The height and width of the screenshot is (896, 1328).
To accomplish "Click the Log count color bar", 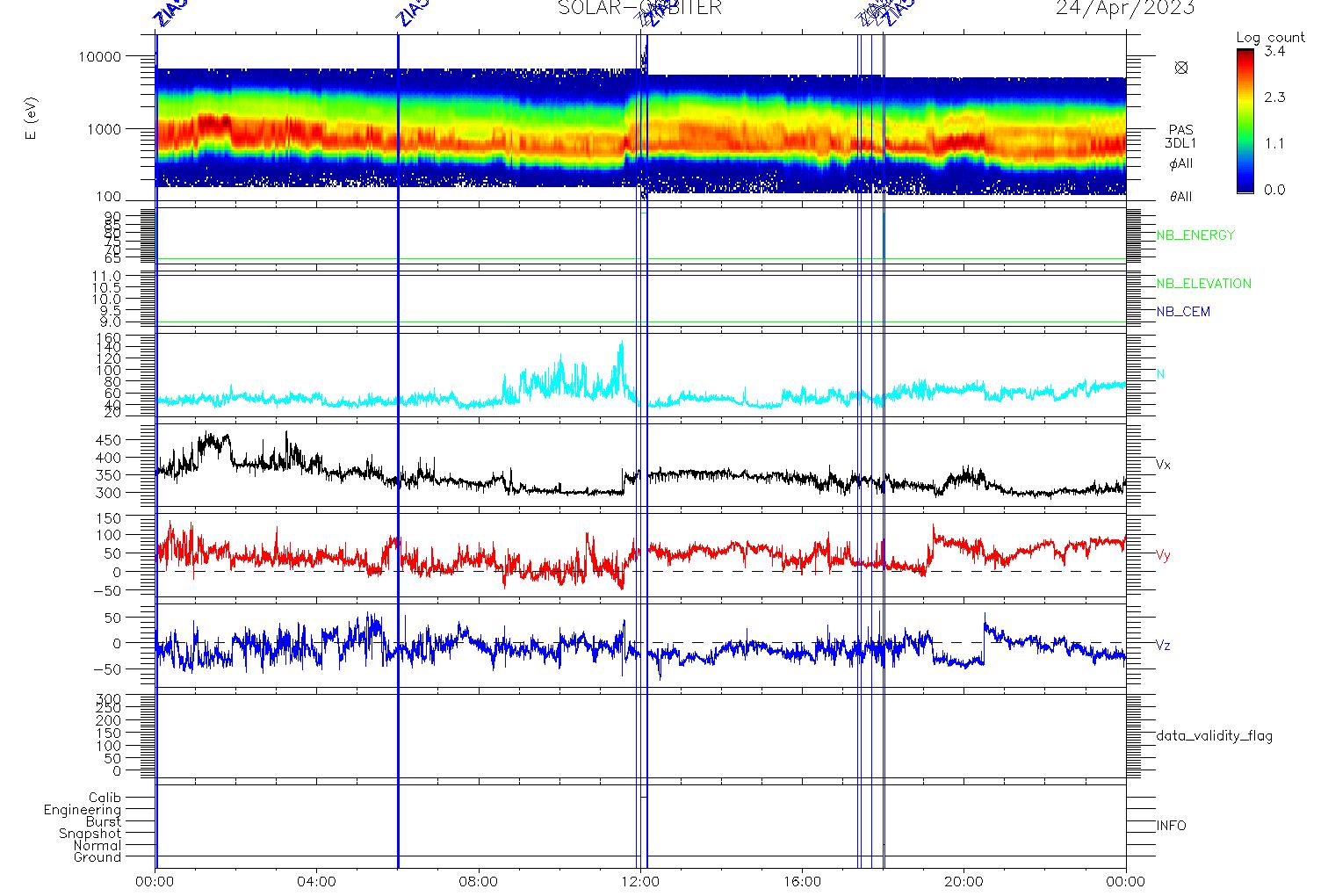I will [x=1245, y=120].
